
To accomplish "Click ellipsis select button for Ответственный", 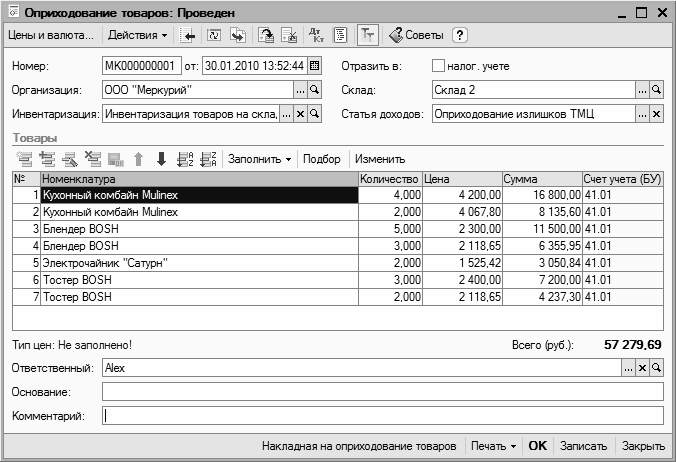I will pos(629,368).
